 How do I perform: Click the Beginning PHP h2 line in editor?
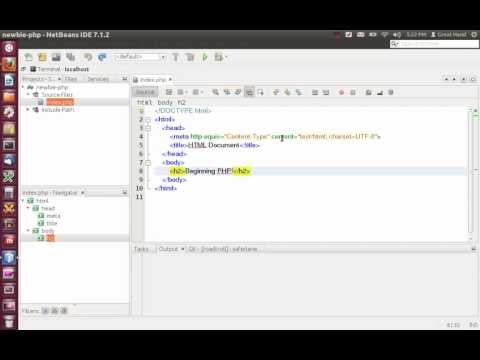(210, 171)
